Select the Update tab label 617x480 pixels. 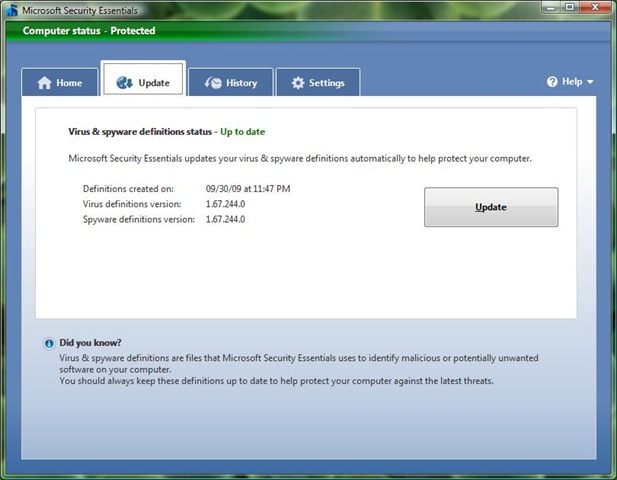coord(154,83)
